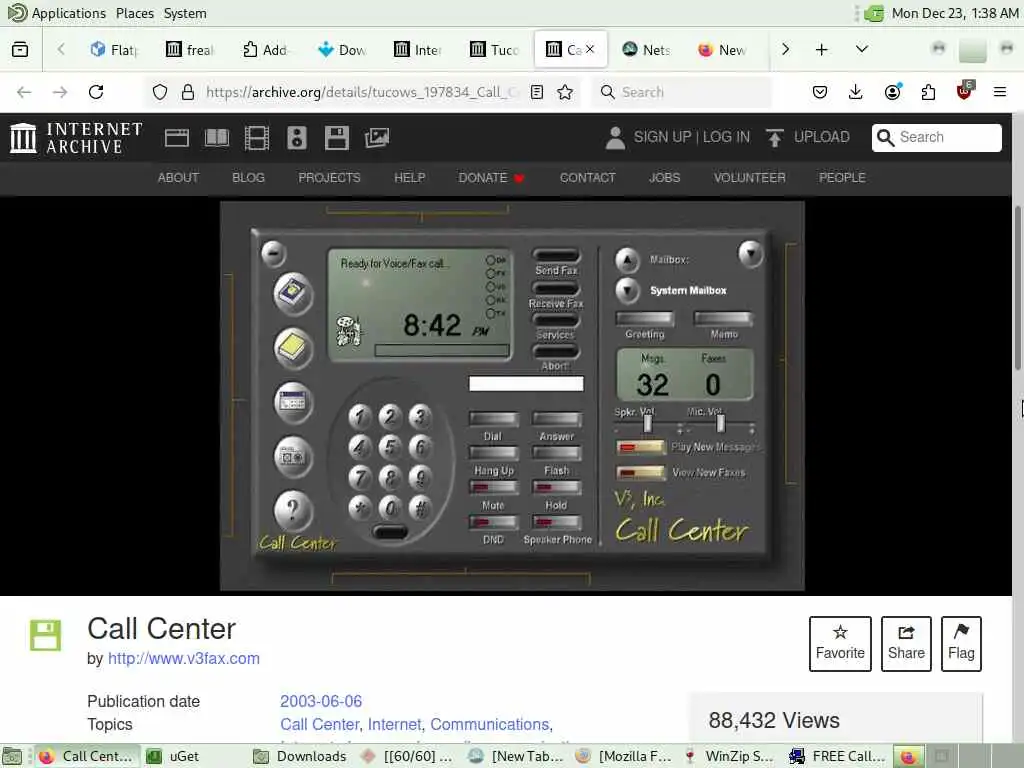Open PEOPLE page link

pos(842,178)
